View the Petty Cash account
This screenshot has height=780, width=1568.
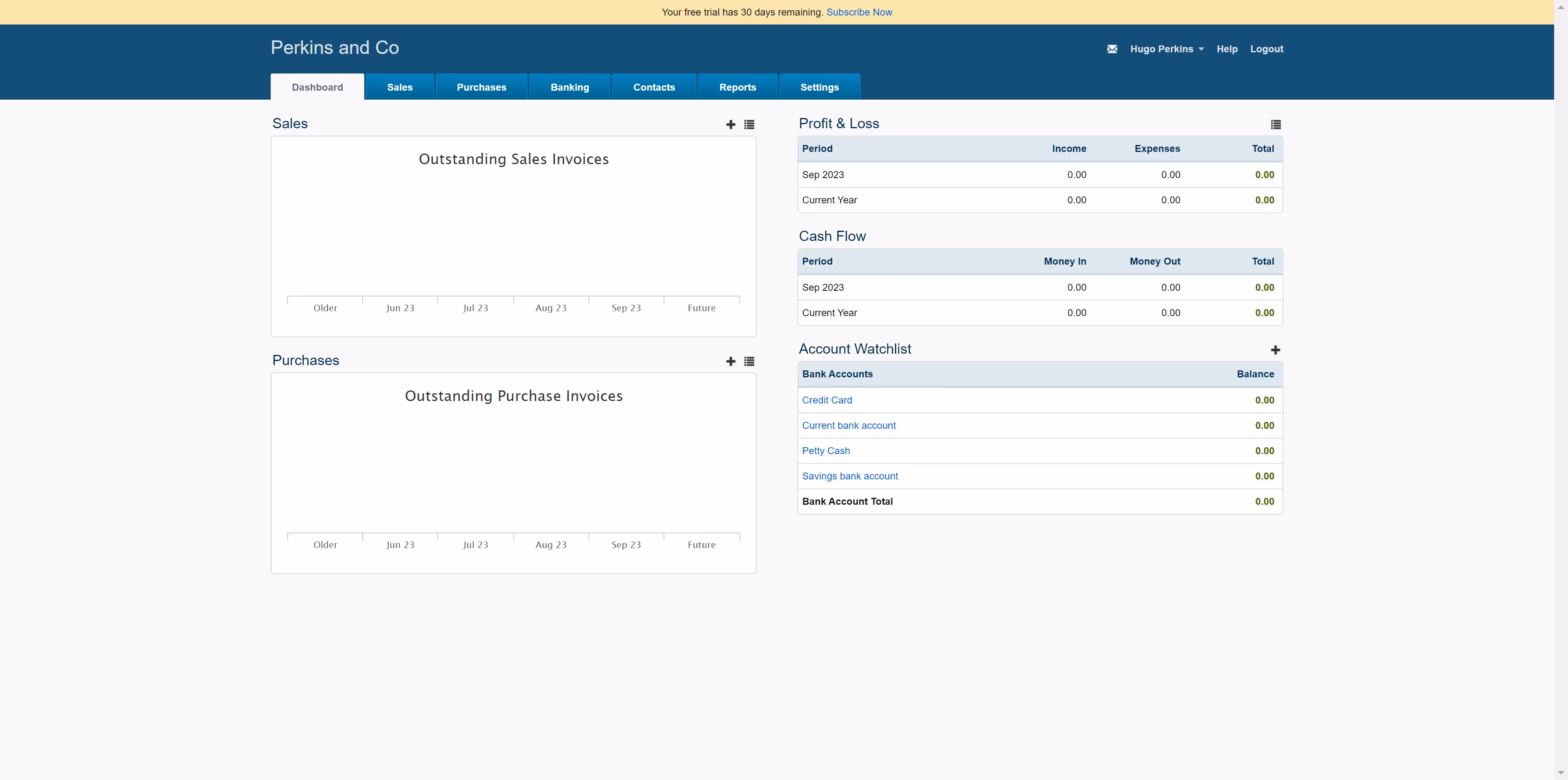click(825, 450)
